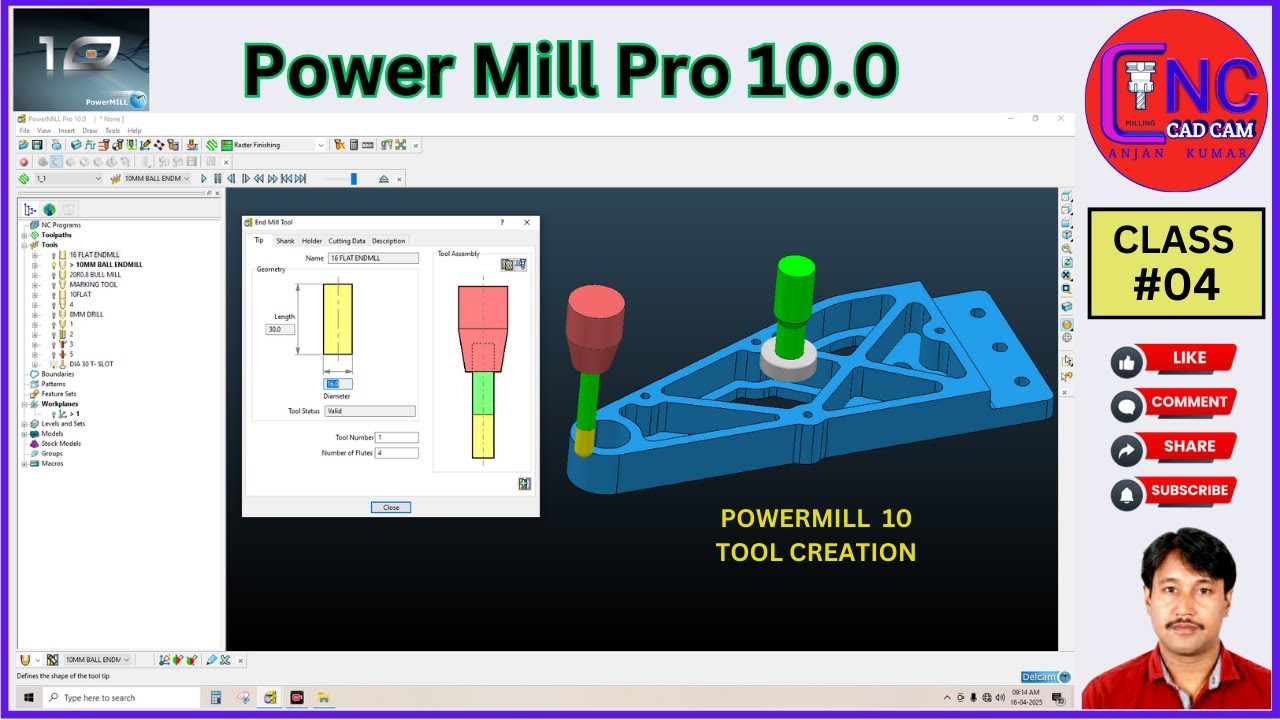
Task: Expand the Toolpaths tree node
Action: (x=24, y=235)
